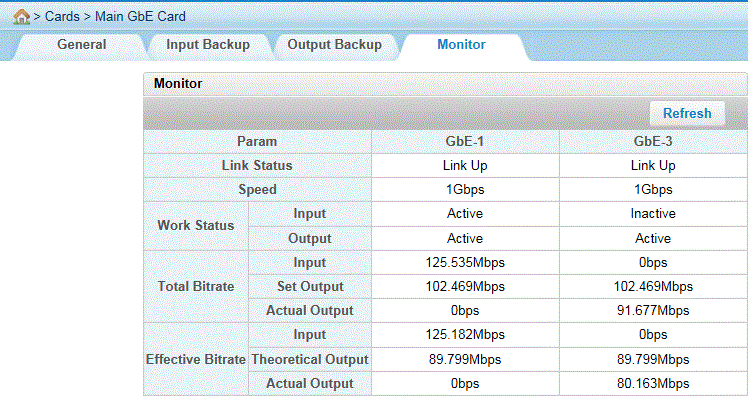The height and width of the screenshot is (397, 748).
Task: Click GbE-1 Work Status Input Active
Action: [x=465, y=213]
